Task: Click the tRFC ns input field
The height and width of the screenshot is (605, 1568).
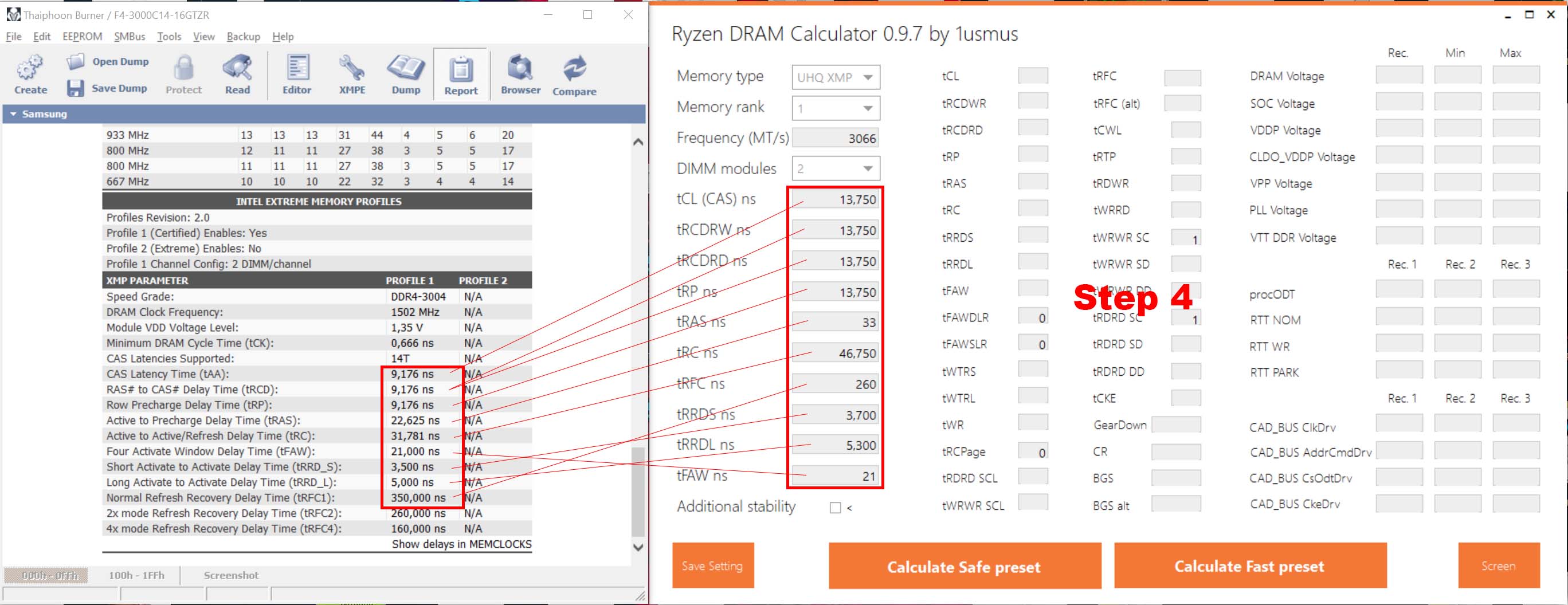Action: coord(835,384)
